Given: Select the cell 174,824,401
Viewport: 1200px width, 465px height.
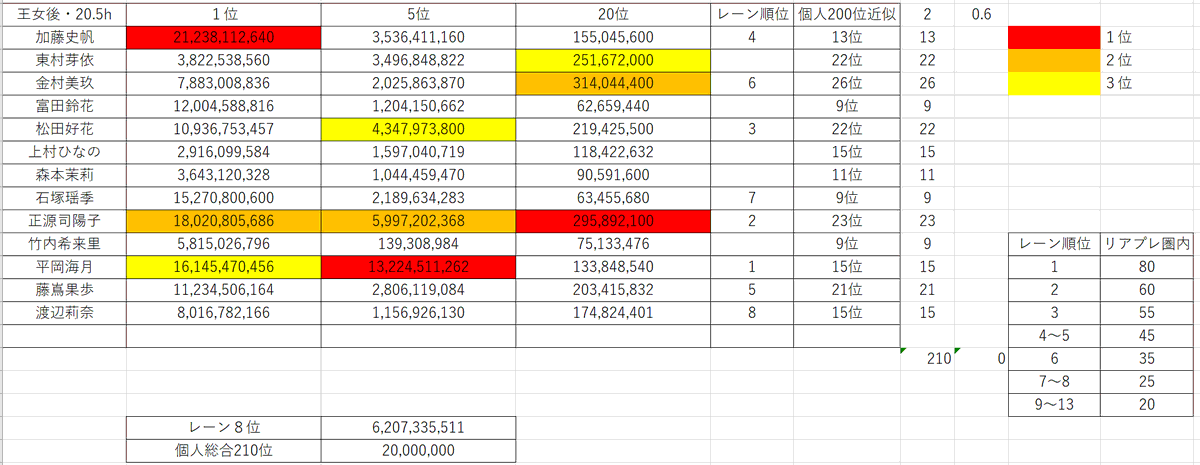Looking at the screenshot, I should click(x=613, y=313).
